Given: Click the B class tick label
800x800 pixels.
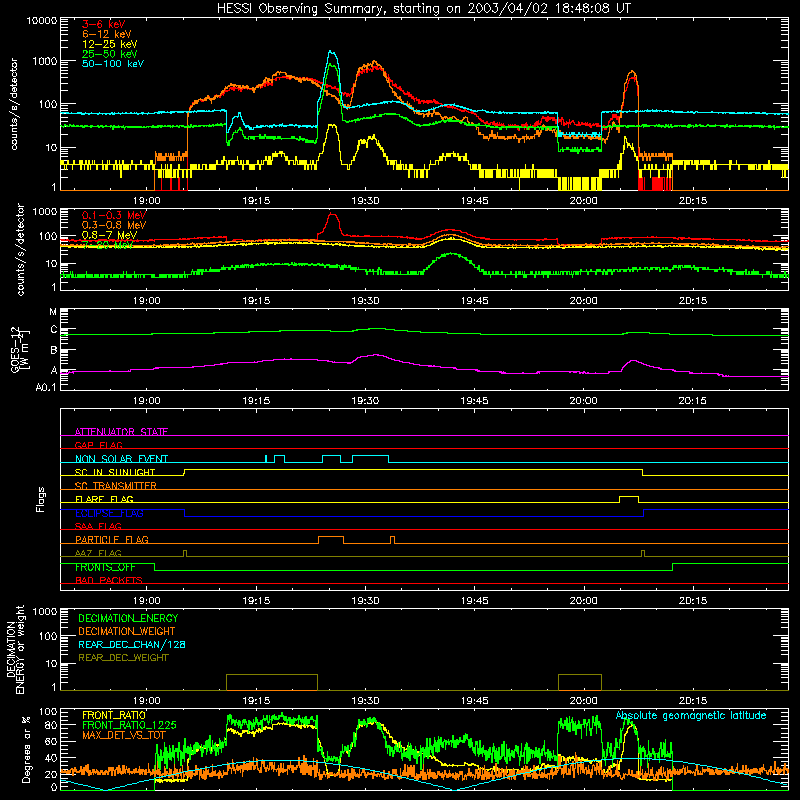Looking at the screenshot, I should [x=54, y=351].
